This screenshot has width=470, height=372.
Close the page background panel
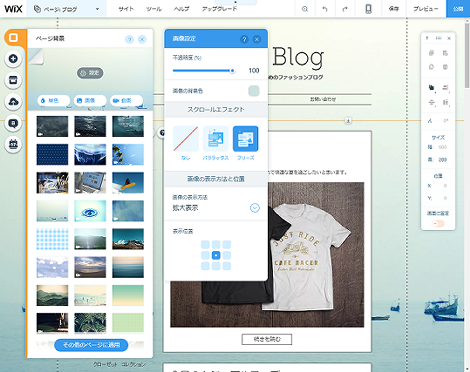coord(142,39)
